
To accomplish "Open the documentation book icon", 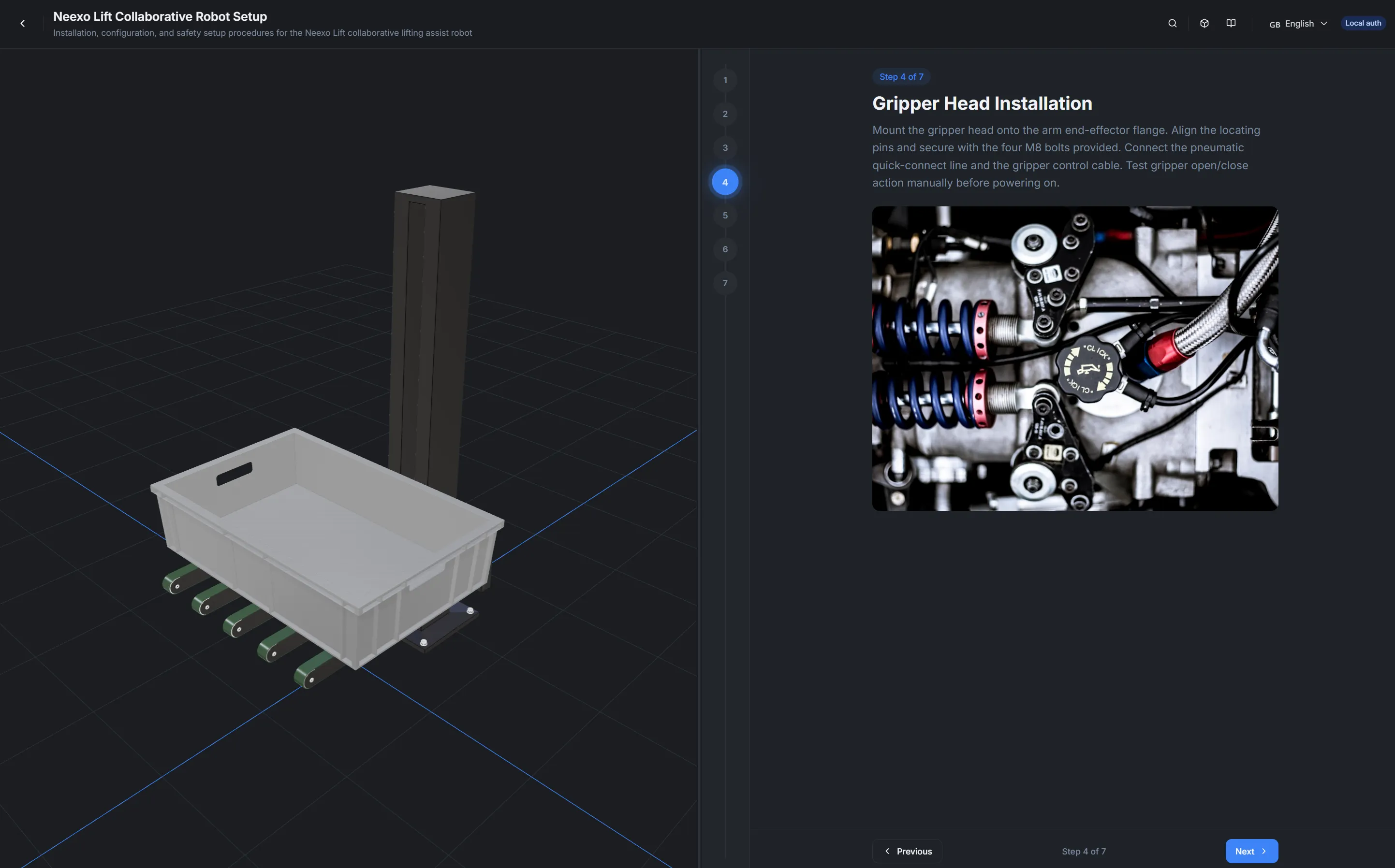I will tap(1231, 23).
